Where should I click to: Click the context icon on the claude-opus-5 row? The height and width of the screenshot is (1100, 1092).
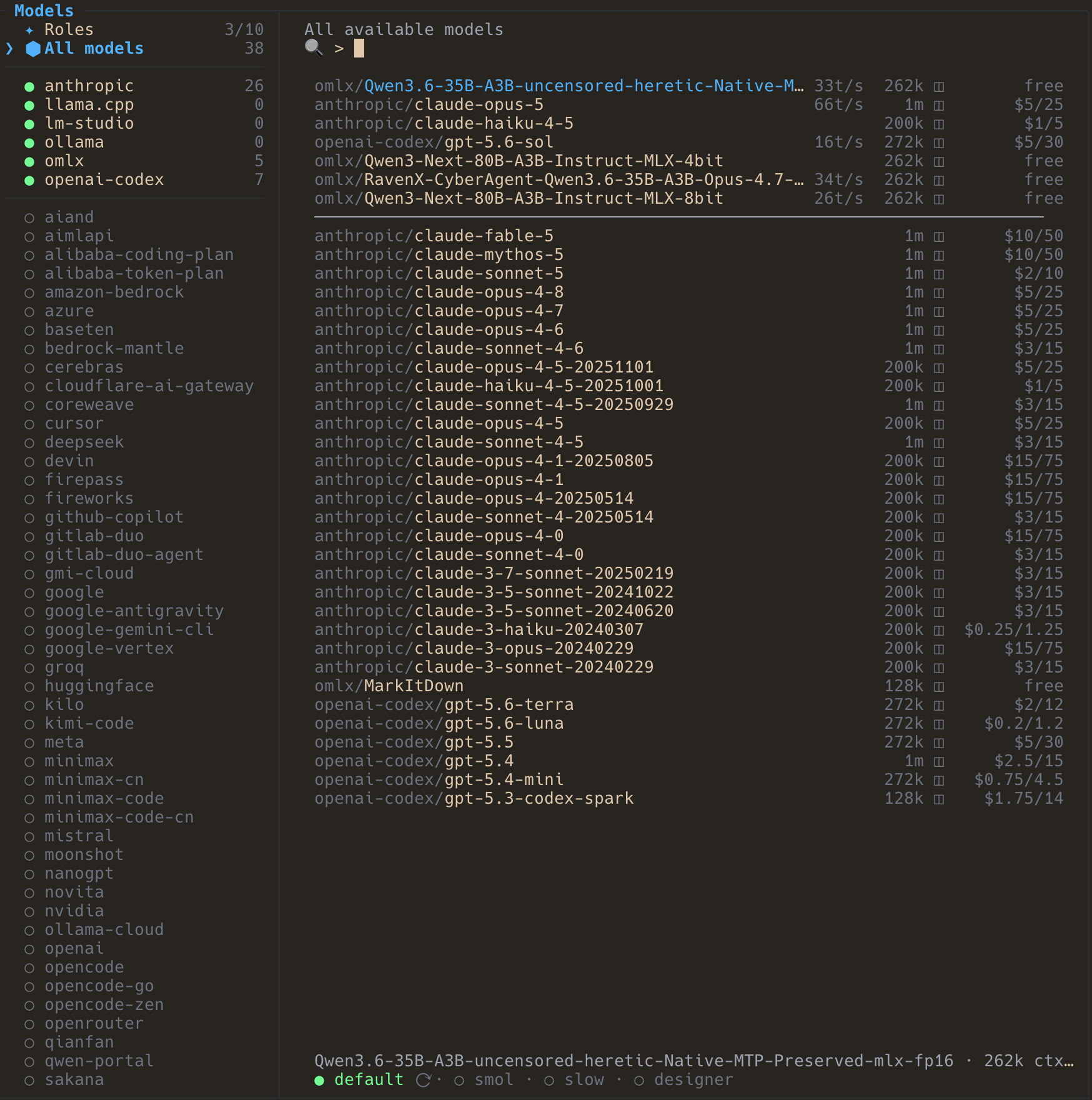click(x=939, y=105)
